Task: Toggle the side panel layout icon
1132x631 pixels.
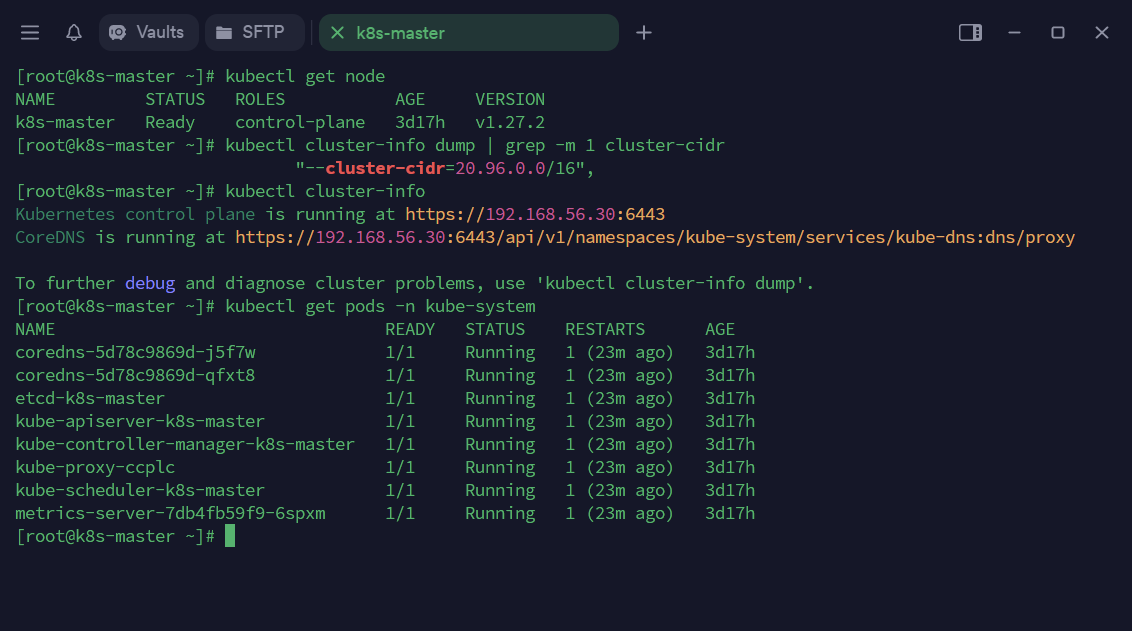Action: [970, 33]
